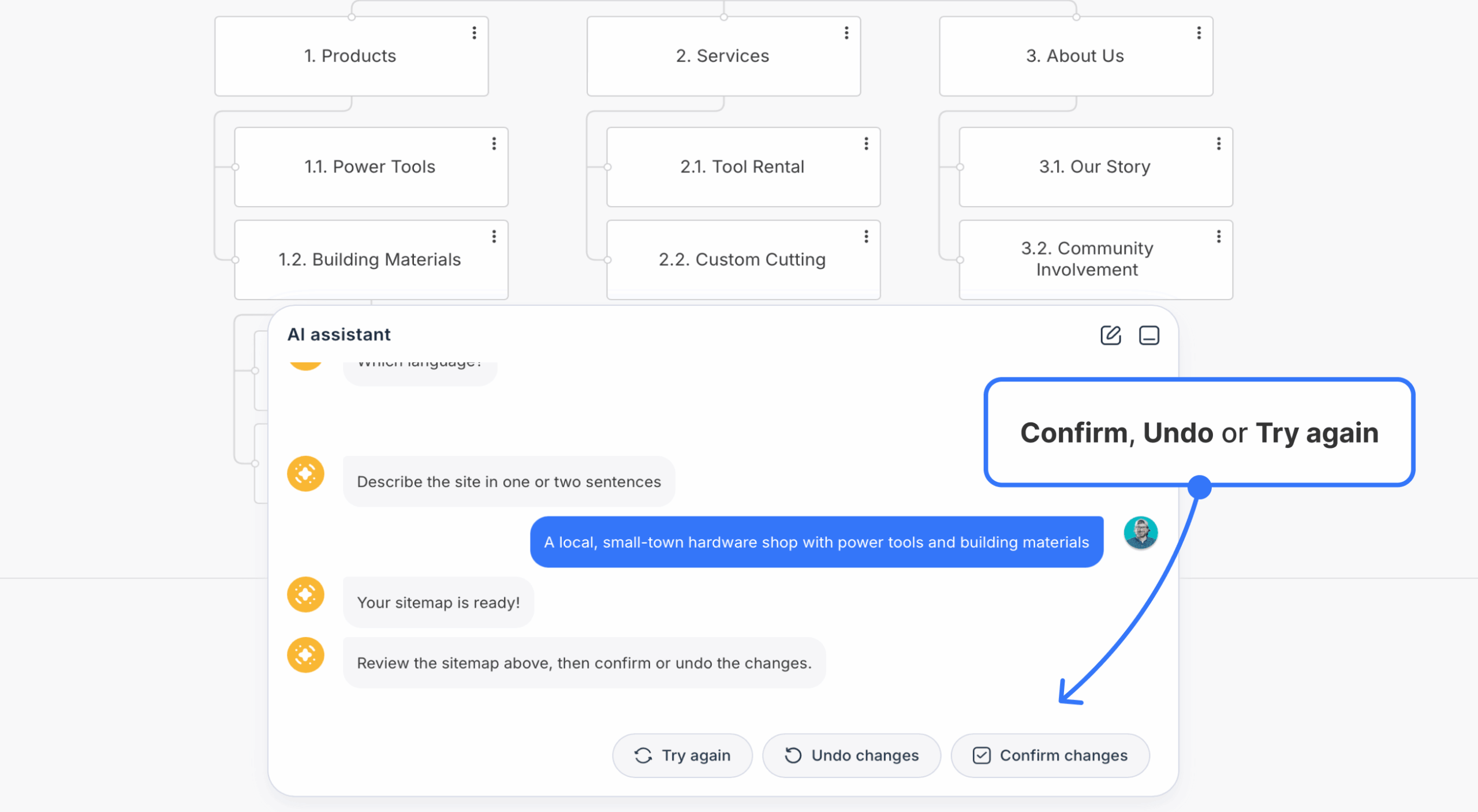Click the 'Your sitemap is ready!' message

[438, 603]
